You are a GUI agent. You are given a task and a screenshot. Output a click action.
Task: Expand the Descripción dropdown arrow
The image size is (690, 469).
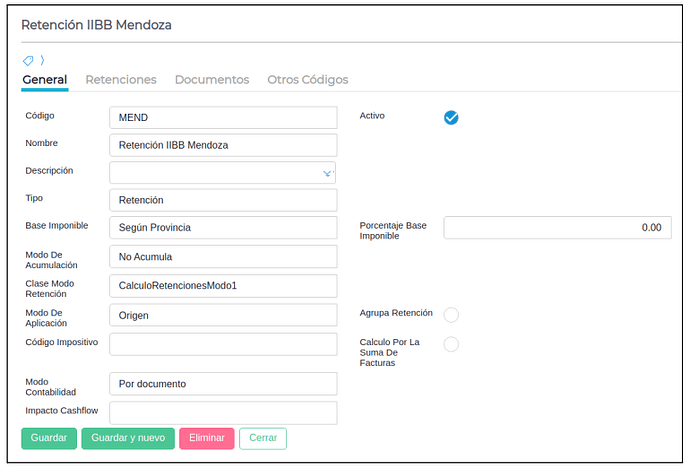coord(327,173)
